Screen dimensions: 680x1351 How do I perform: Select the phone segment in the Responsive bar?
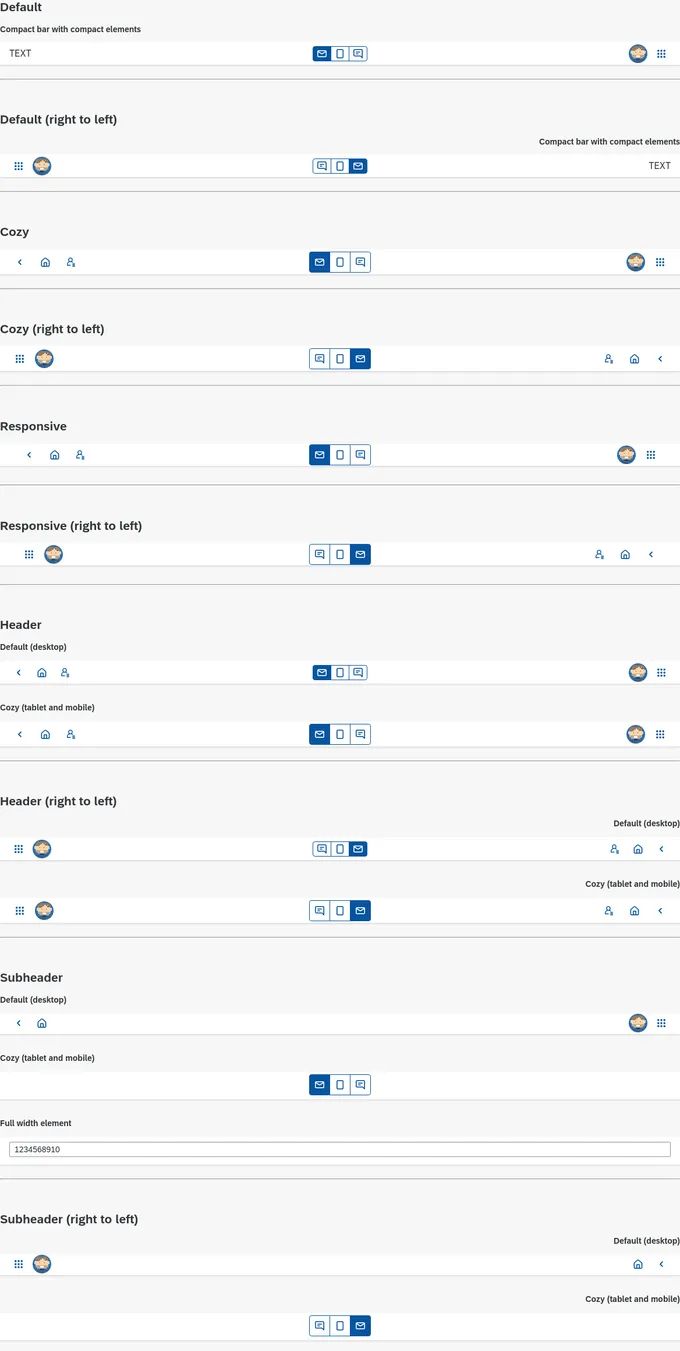(x=340, y=455)
